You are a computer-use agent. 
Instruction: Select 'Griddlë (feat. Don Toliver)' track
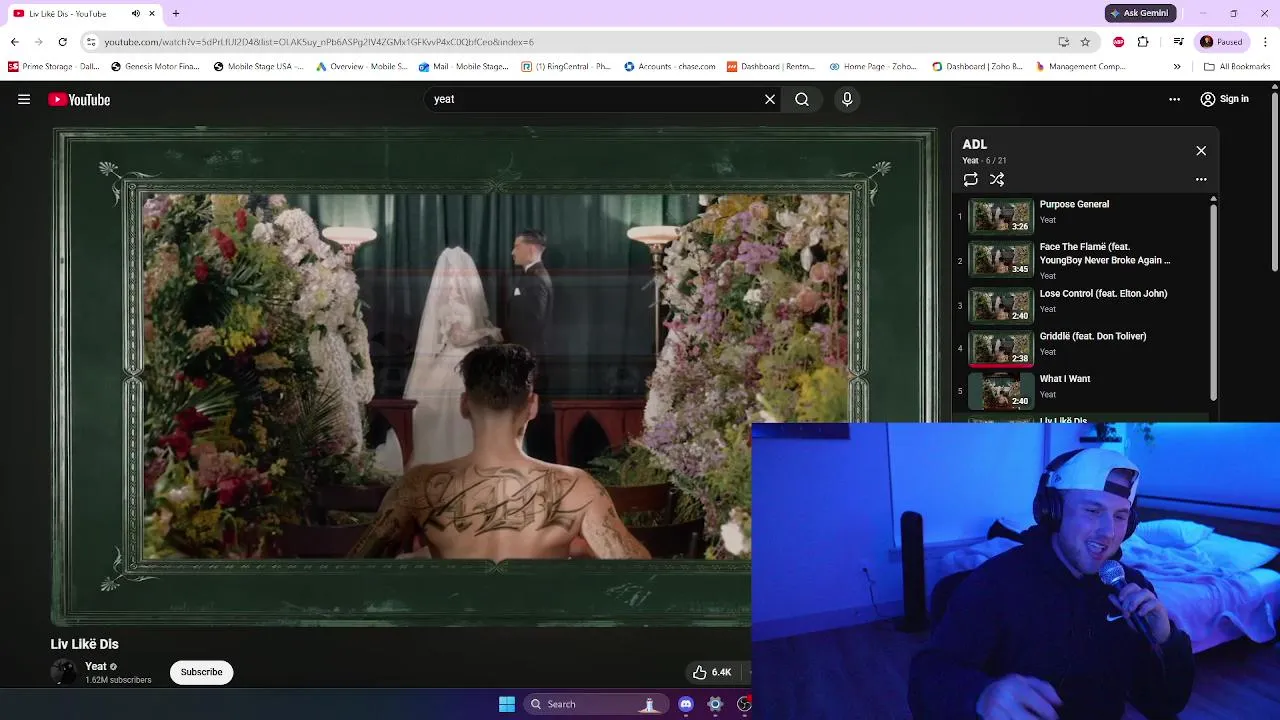1082,347
